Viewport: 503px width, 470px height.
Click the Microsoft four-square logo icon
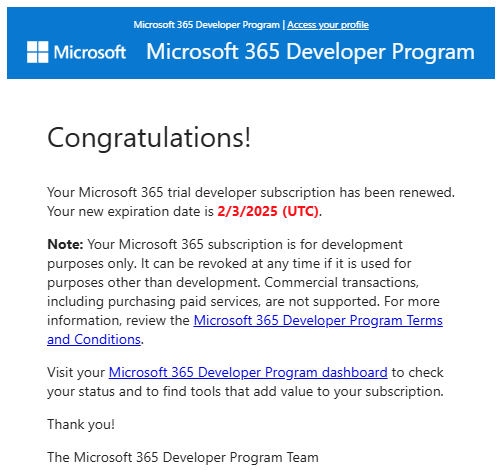pos(38,52)
